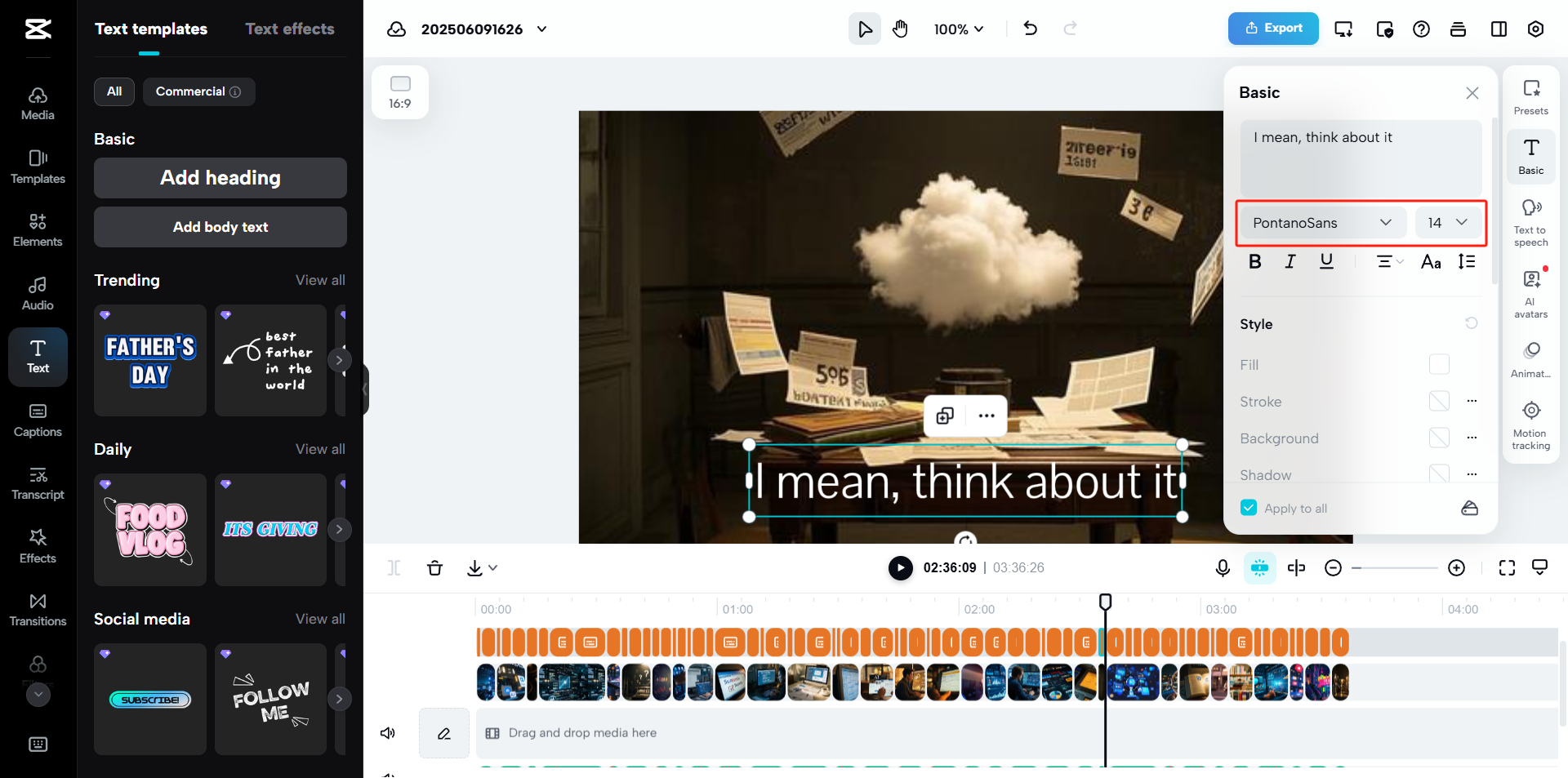The image size is (1568, 778).
Task: Click View all next to Trending
Action: (320, 280)
